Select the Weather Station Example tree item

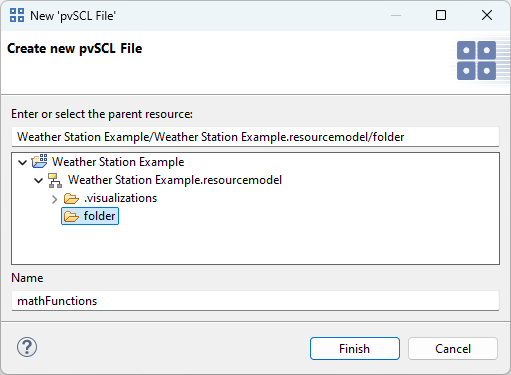(x=118, y=162)
